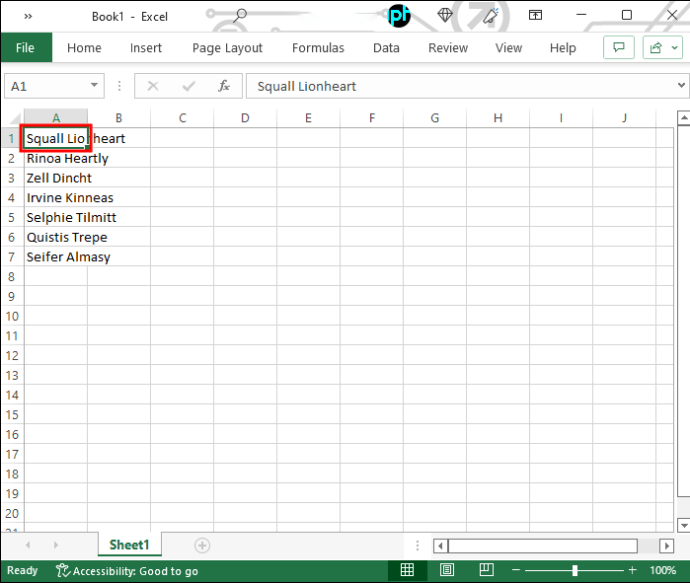Click the horizontal scrollbar thumb
This screenshot has height=583, width=690.
[543, 546]
